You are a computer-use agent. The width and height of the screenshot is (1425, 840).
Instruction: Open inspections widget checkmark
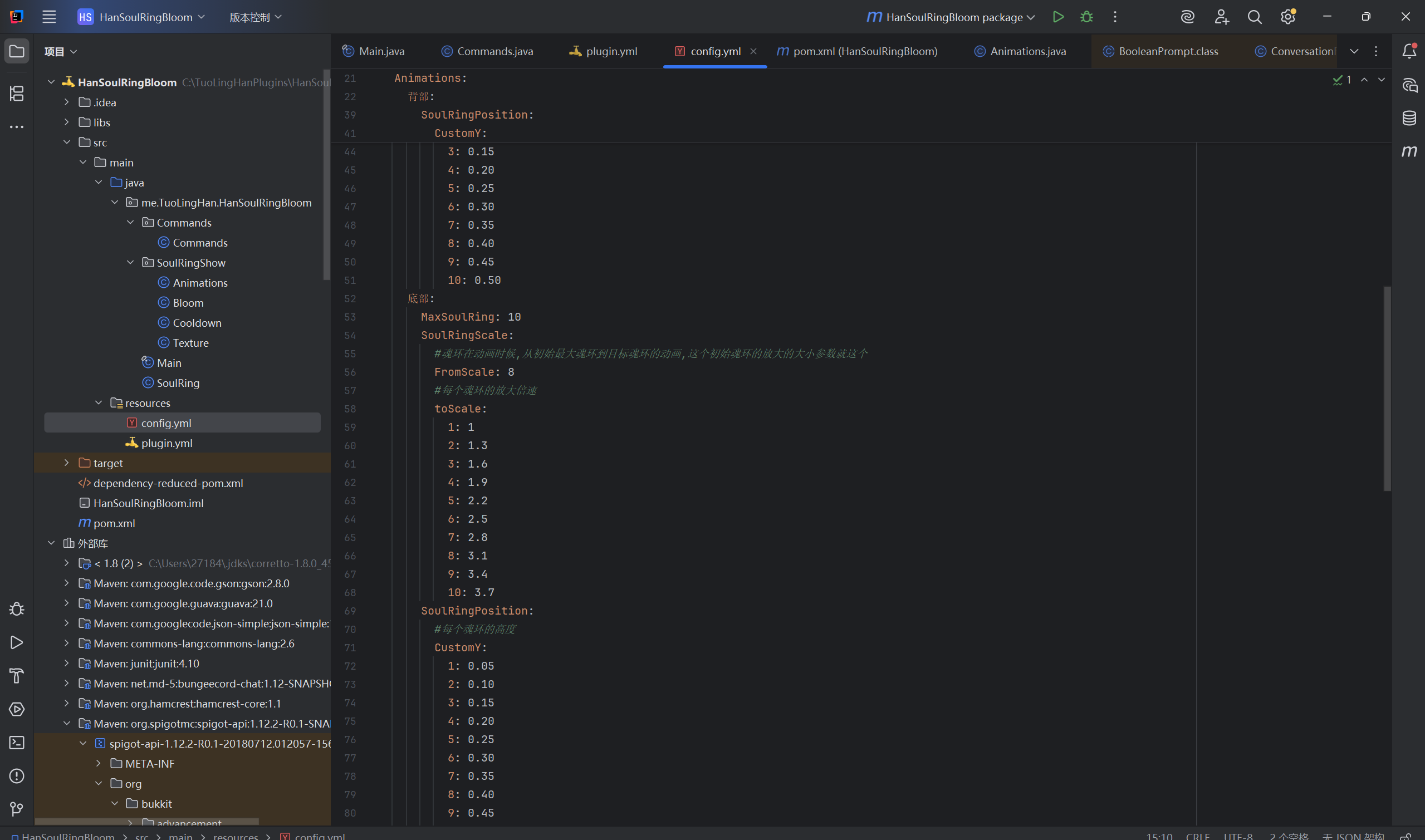pos(1342,80)
